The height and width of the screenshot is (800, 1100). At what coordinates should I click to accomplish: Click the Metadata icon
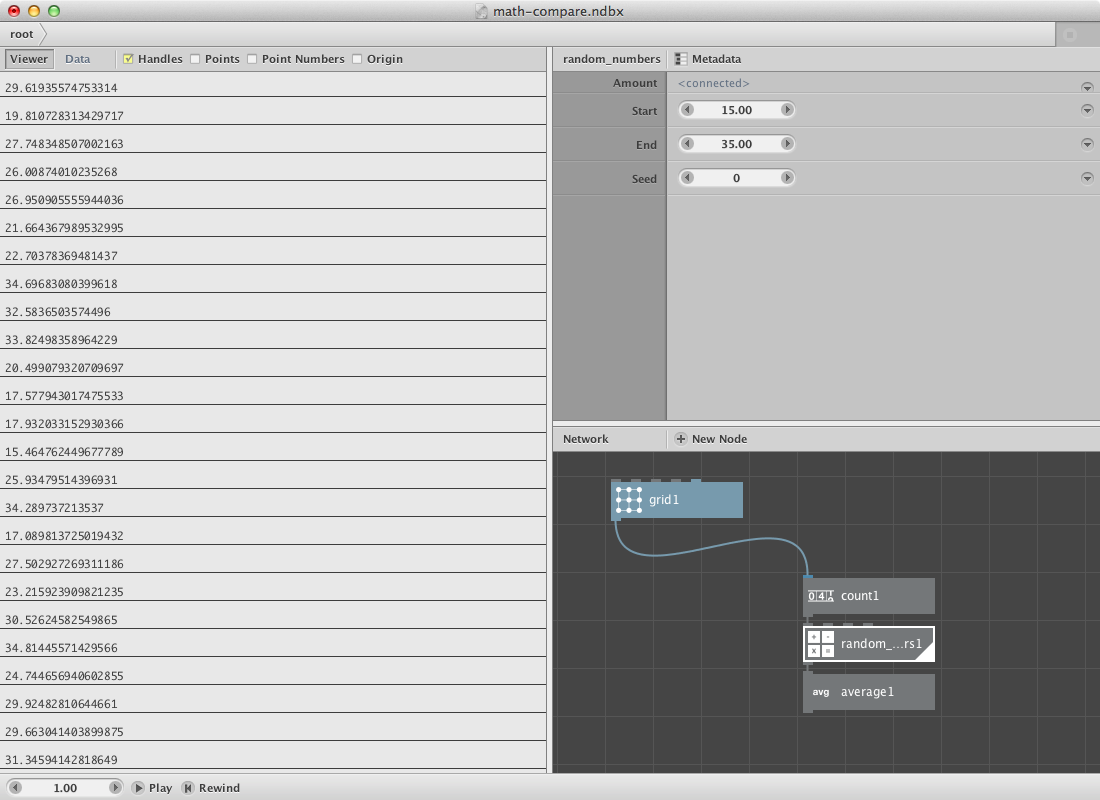[681, 59]
